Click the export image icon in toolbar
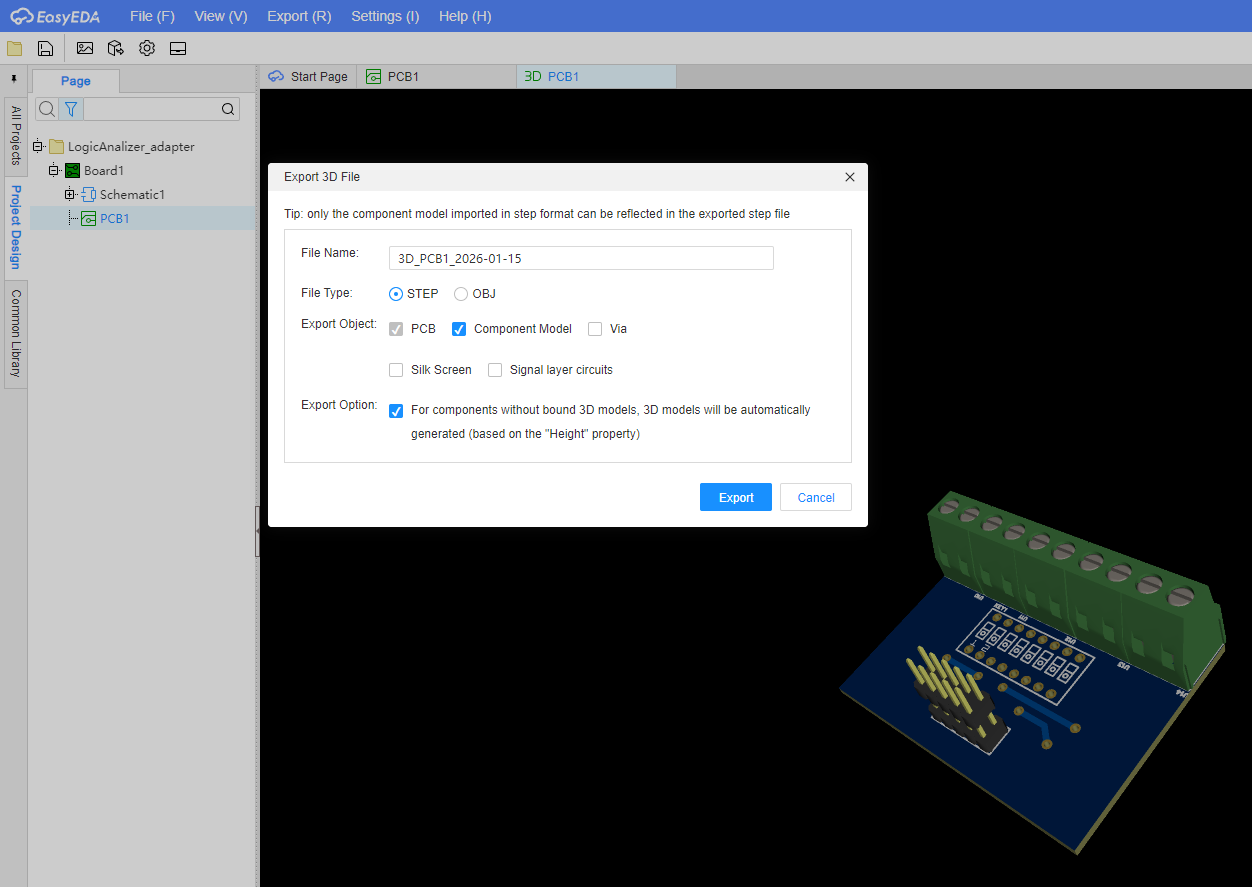Image resolution: width=1252 pixels, height=887 pixels. [85, 48]
